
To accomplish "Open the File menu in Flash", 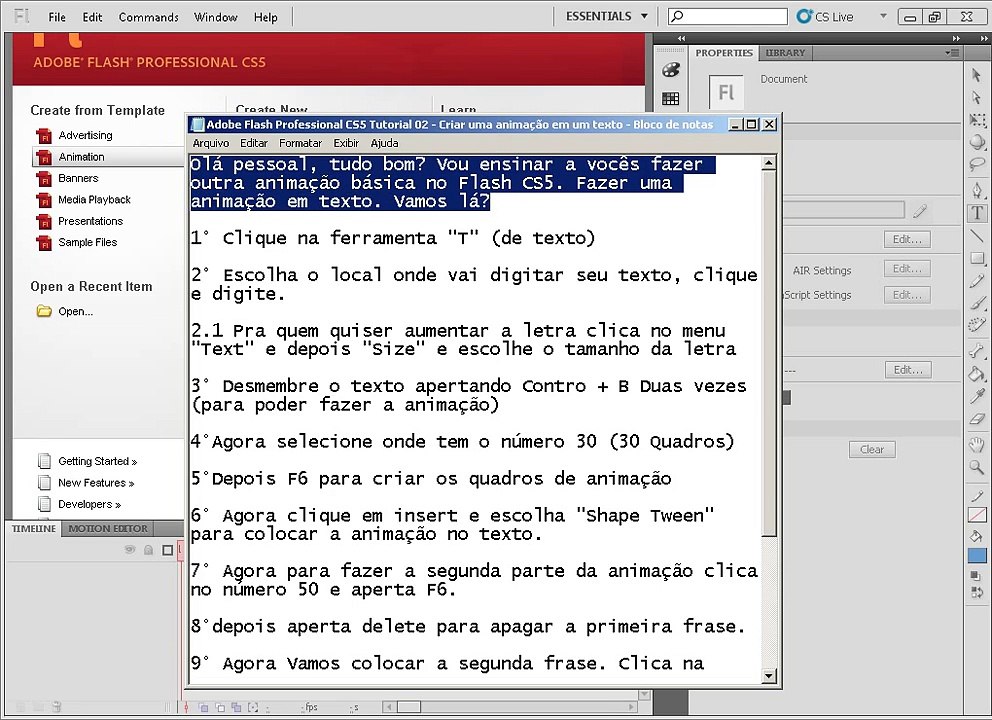I will pyautogui.click(x=57, y=17).
